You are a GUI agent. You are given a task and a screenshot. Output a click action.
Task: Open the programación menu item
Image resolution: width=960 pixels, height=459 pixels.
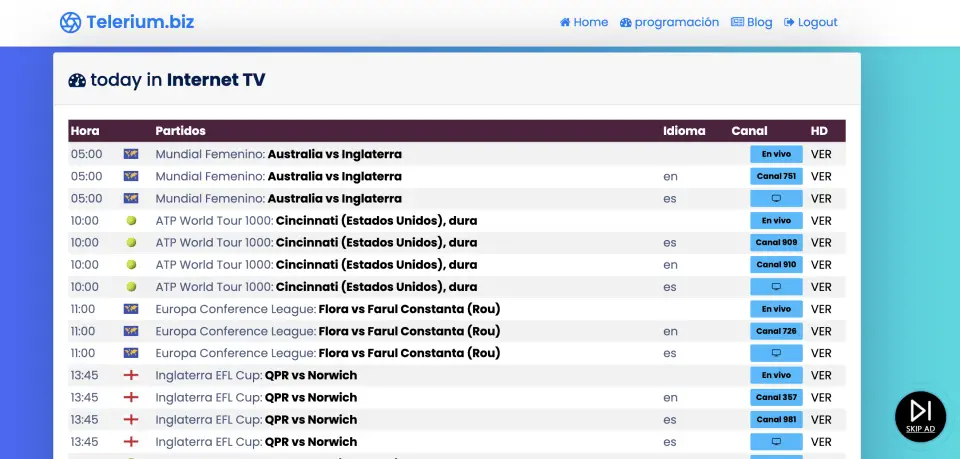click(669, 22)
